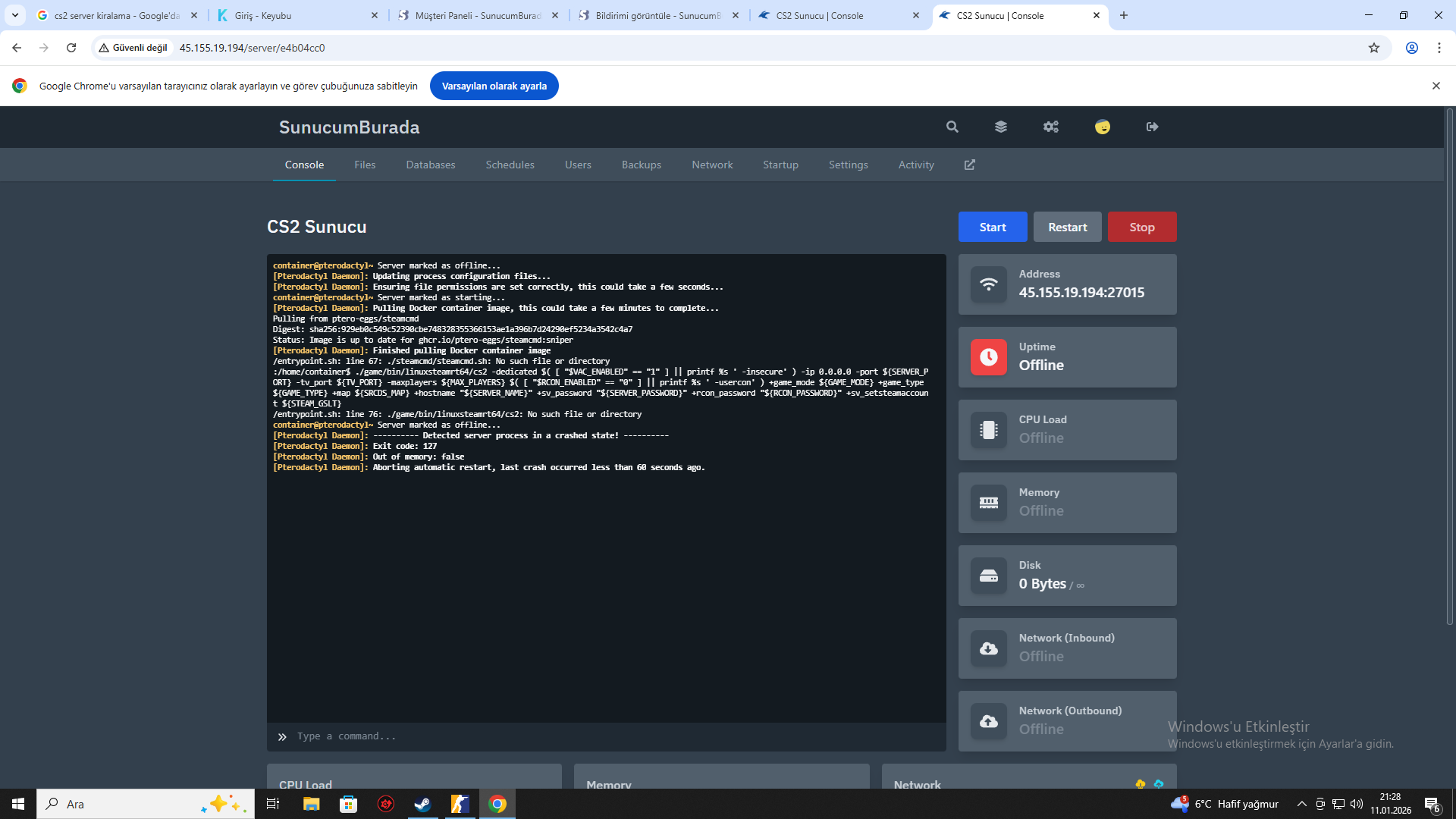Open the Settings tab
The image size is (1456, 819).
(849, 165)
